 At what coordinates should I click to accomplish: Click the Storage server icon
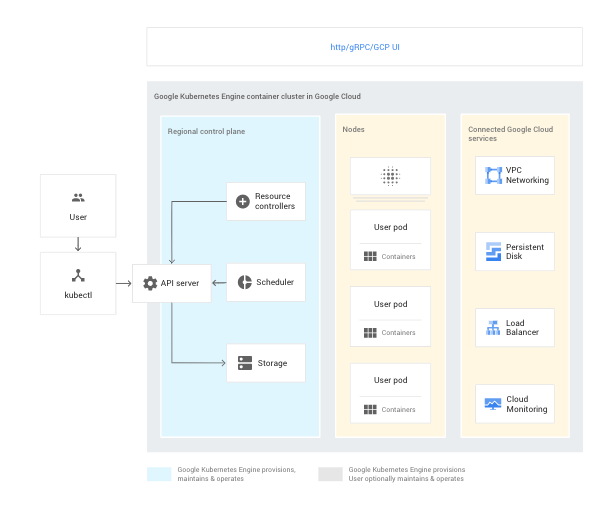coord(245,363)
